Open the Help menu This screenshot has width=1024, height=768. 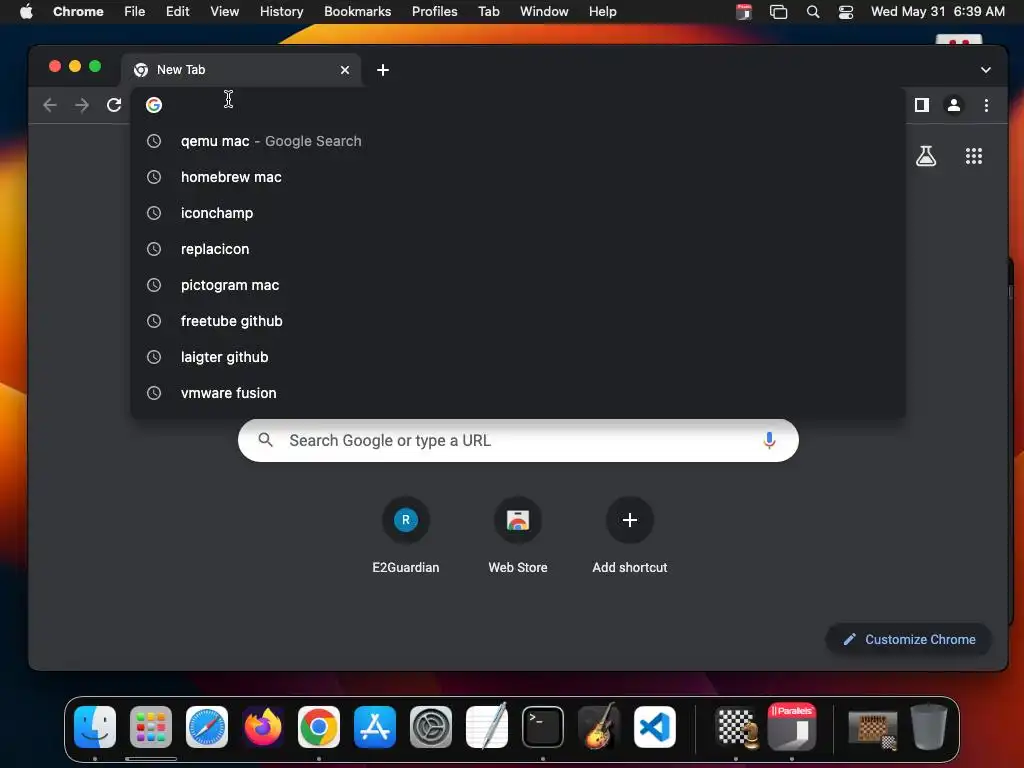coord(602,12)
